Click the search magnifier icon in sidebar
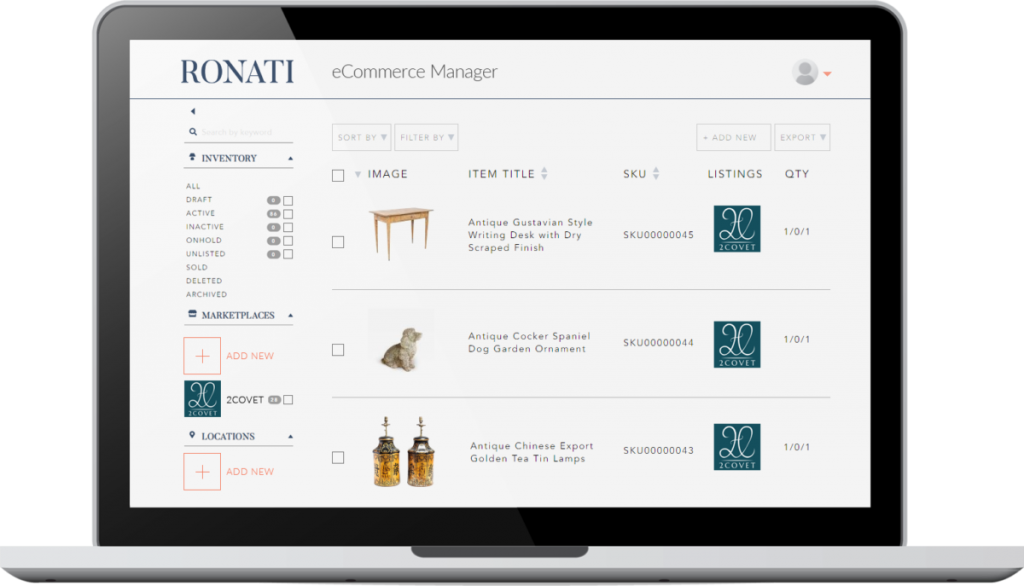Image resolution: width=1024 pixels, height=586 pixels. coord(192,132)
